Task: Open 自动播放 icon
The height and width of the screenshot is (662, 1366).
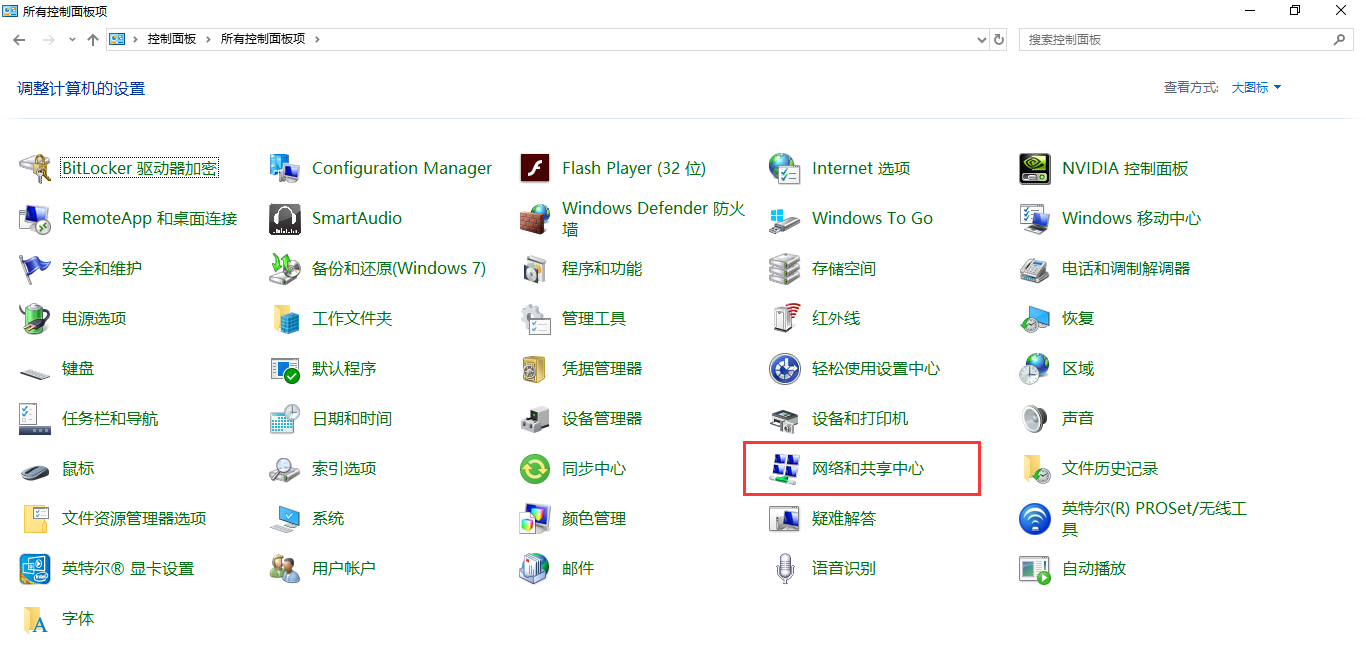Action: click(x=1035, y=568)
